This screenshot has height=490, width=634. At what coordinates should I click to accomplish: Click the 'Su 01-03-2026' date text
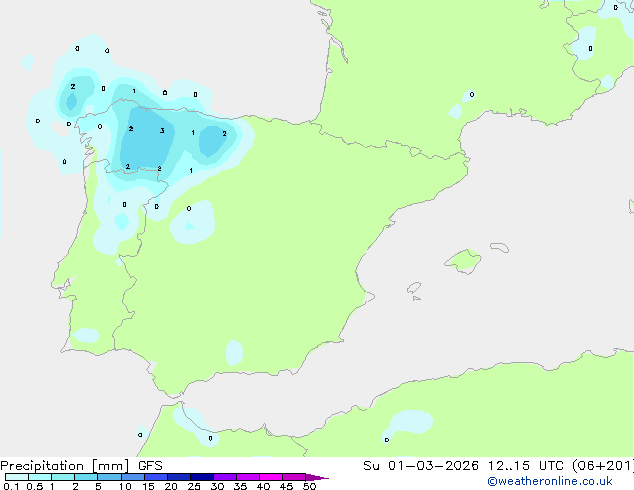421,466
